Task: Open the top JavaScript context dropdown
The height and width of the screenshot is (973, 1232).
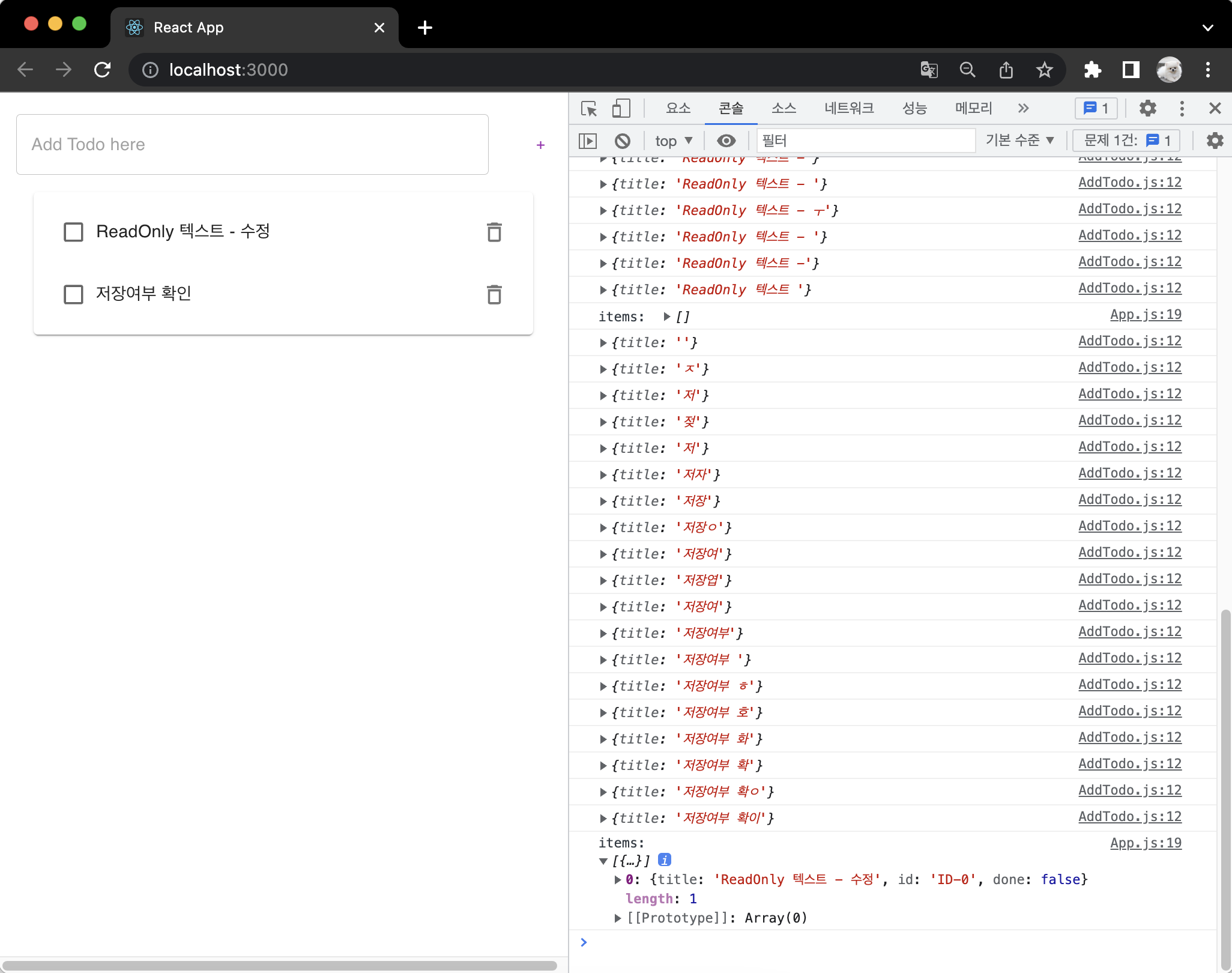Action: click(x=674, y=141)
